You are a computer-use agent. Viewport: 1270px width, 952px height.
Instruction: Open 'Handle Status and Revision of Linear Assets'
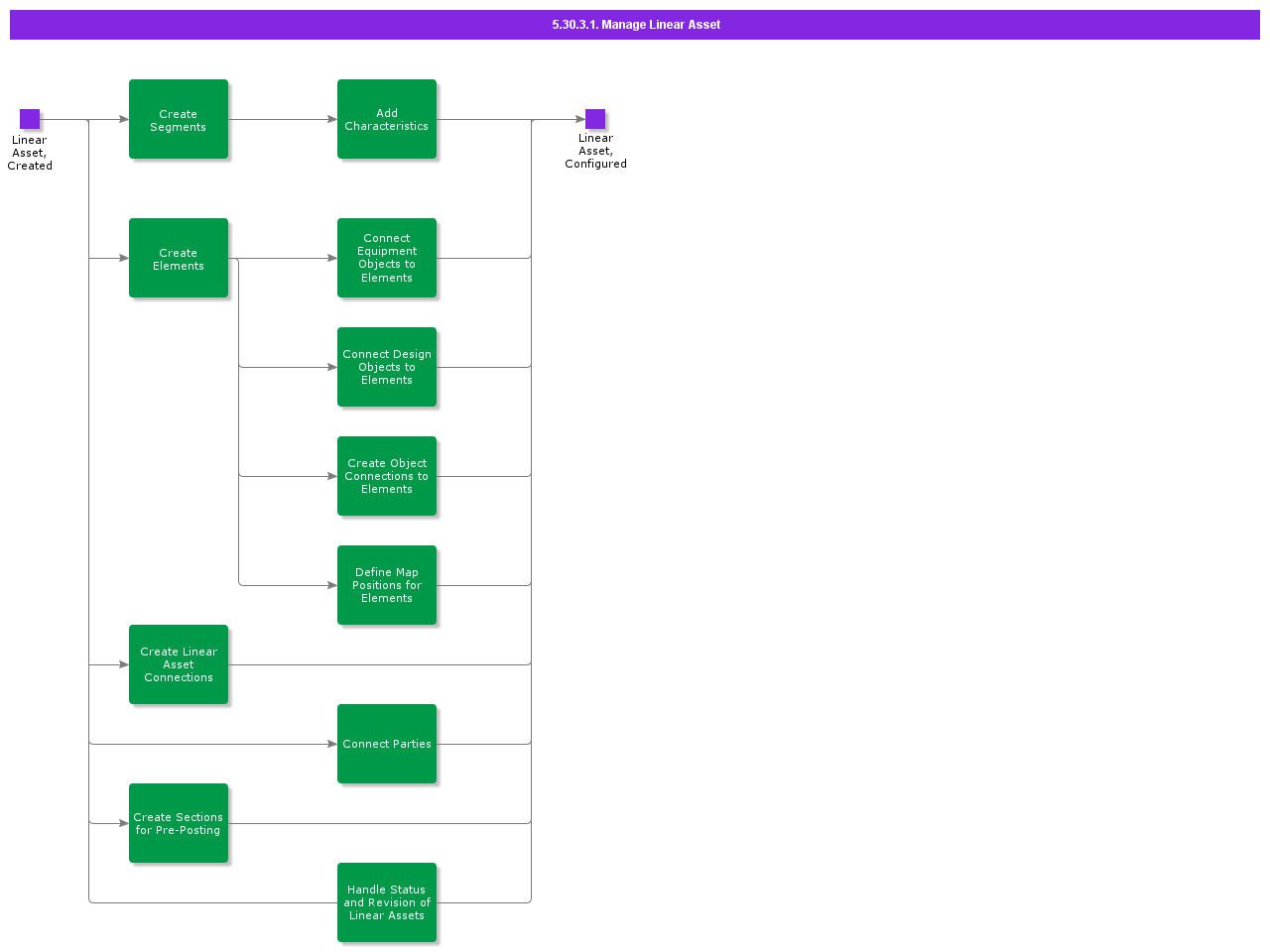pos(387,902)
